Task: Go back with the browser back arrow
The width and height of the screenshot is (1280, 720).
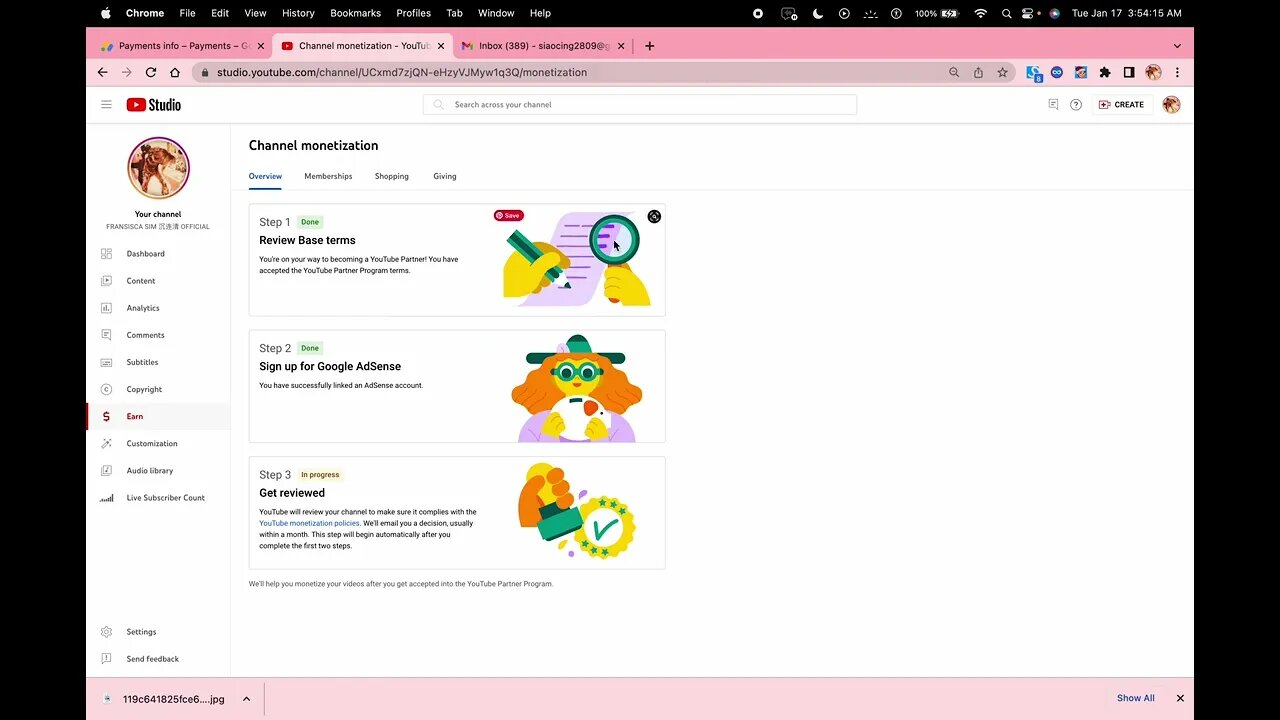Action: (102, 72)
